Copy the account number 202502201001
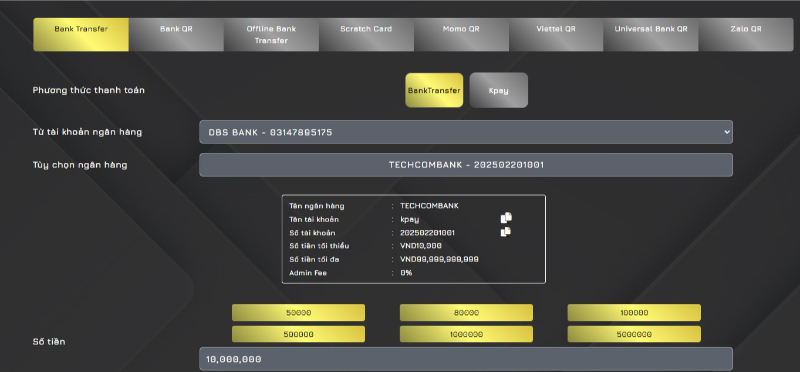 click(506, 232)
